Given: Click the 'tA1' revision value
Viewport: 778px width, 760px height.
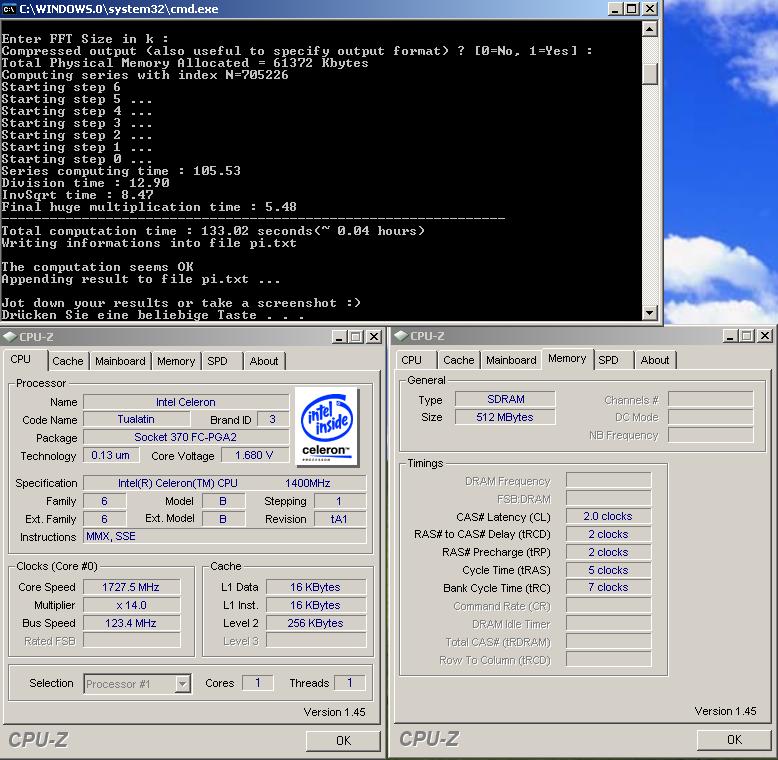Looking at the screenshot, I should point(340,519).
